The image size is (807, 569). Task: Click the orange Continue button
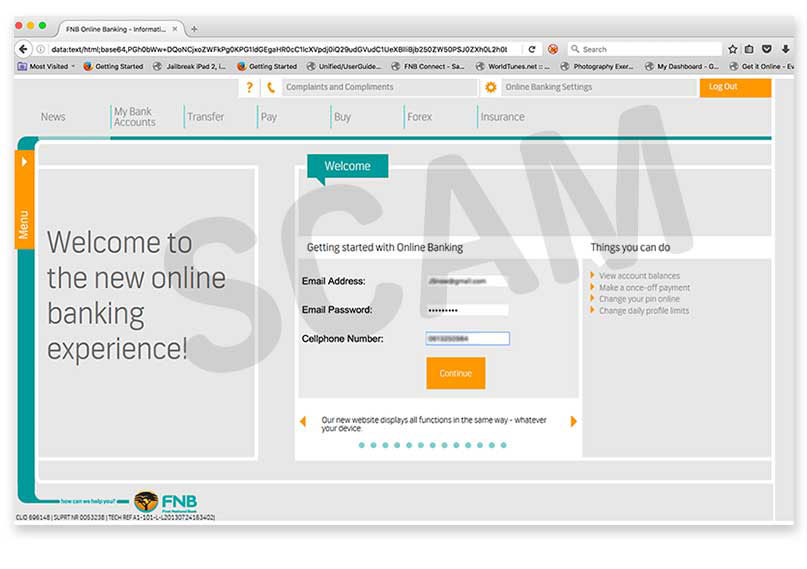coord(455,373)
